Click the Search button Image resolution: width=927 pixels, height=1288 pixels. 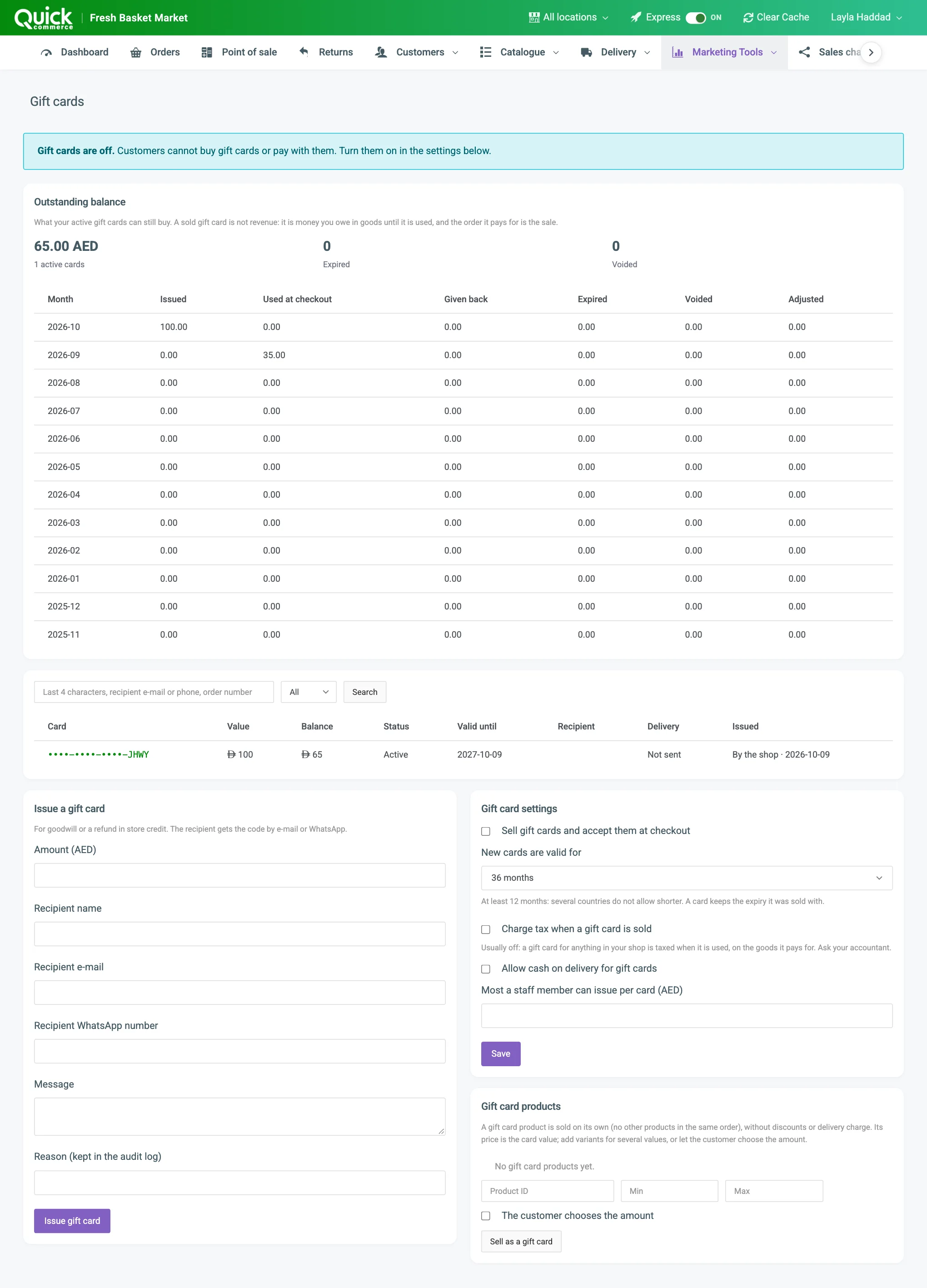tap(364, 692)
